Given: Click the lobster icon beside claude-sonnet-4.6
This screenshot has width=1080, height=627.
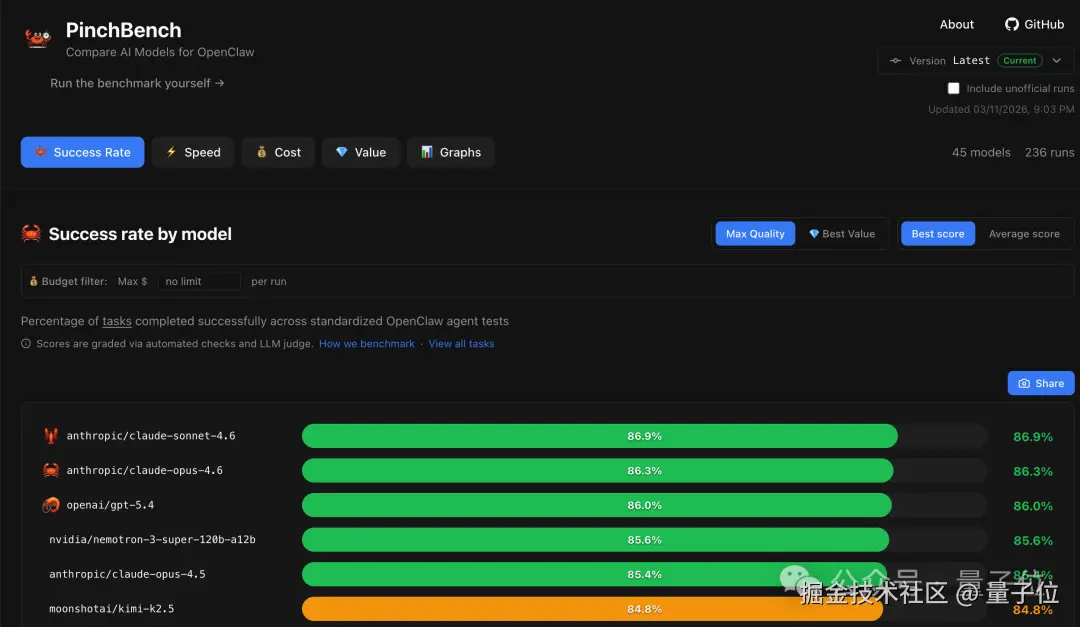Looking at the screenshot, I should [51, 435].
